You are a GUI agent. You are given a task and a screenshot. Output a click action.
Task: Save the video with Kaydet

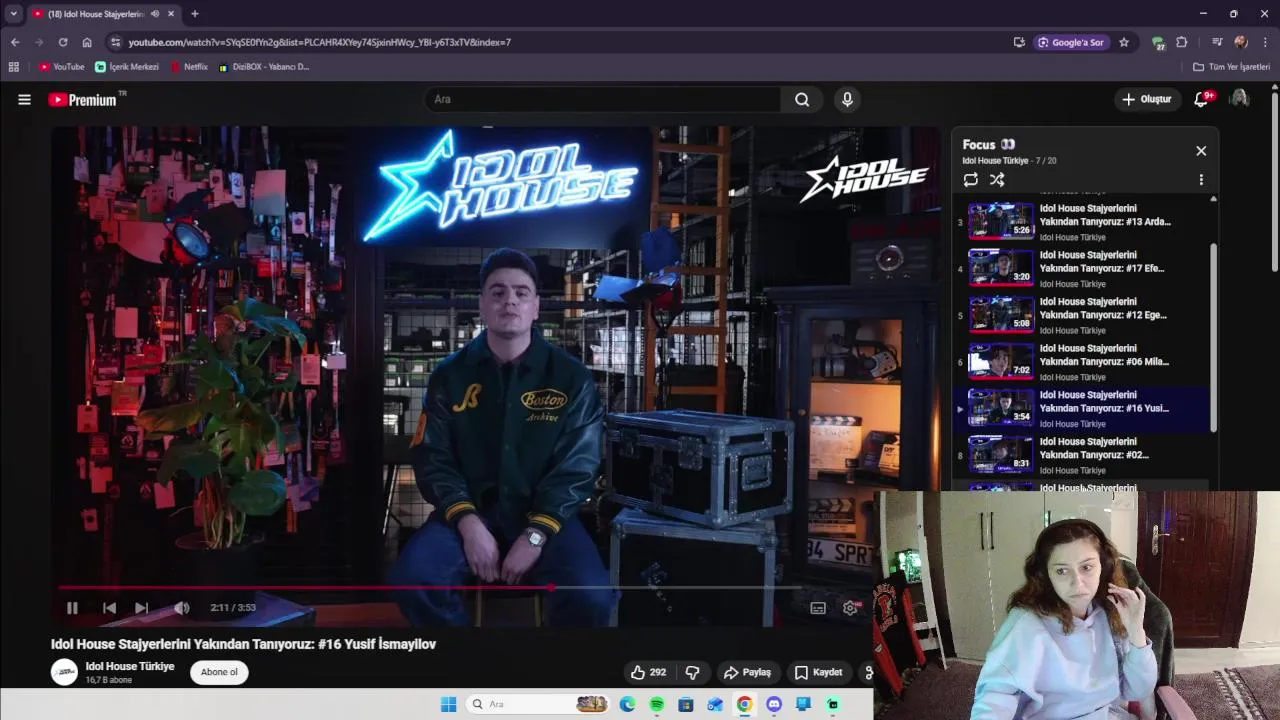tap(818, 672)
